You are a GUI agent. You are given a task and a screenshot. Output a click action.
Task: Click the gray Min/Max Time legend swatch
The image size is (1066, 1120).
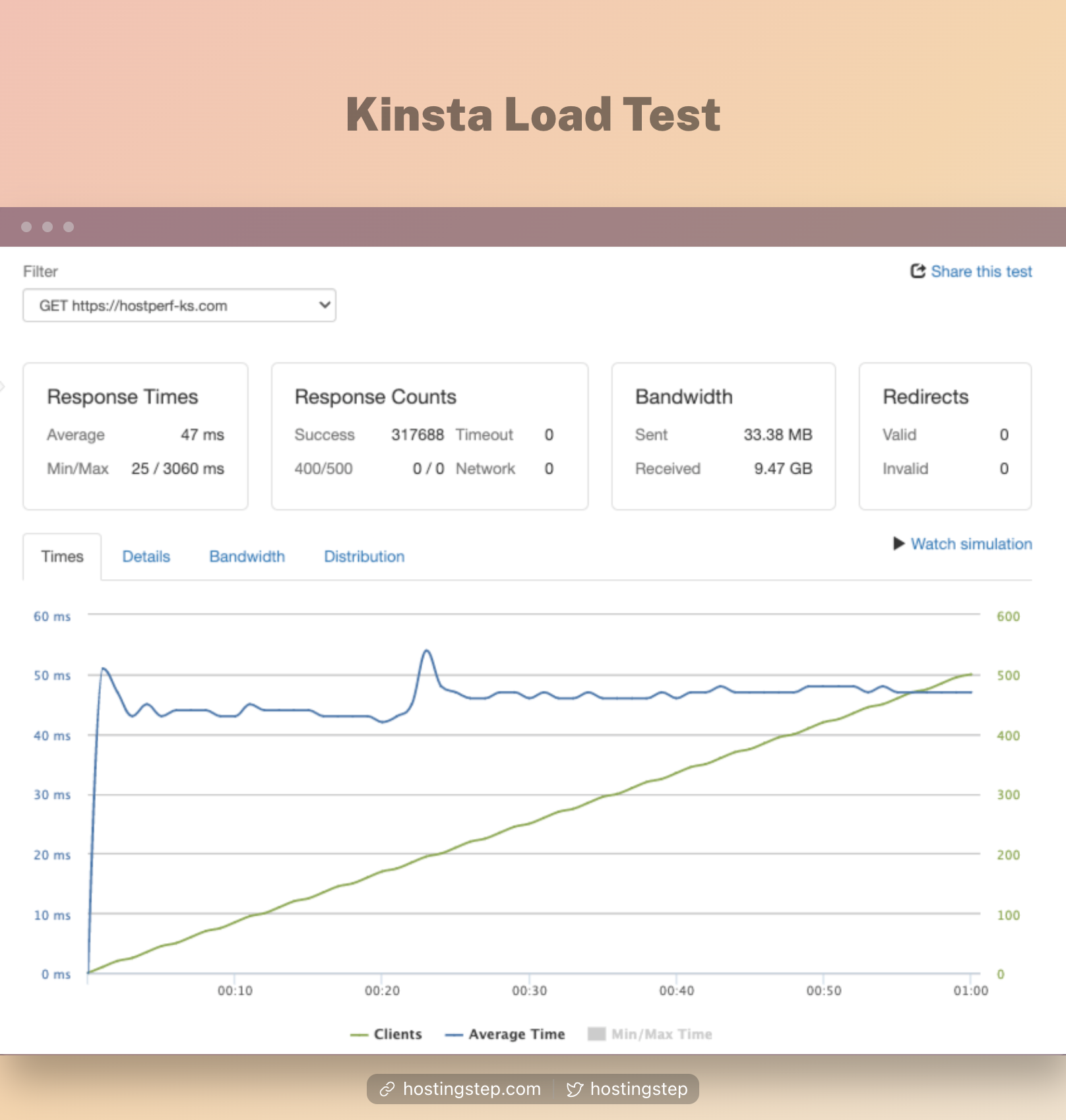pos(596,1034)
